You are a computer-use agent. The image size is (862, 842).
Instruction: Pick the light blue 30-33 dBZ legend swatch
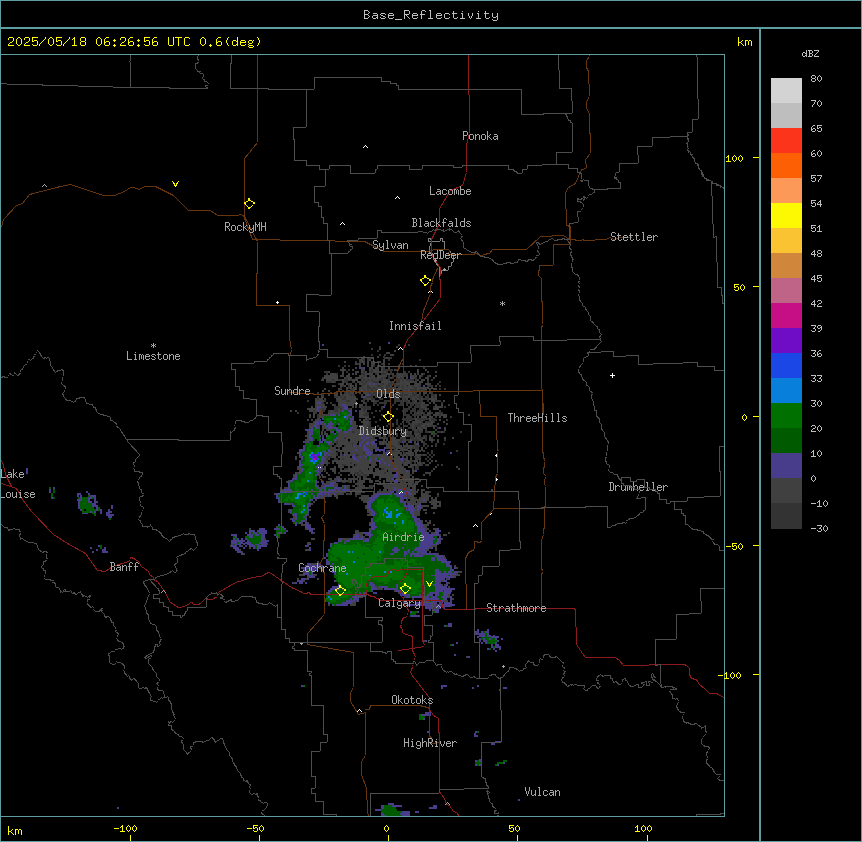[786, 390]
